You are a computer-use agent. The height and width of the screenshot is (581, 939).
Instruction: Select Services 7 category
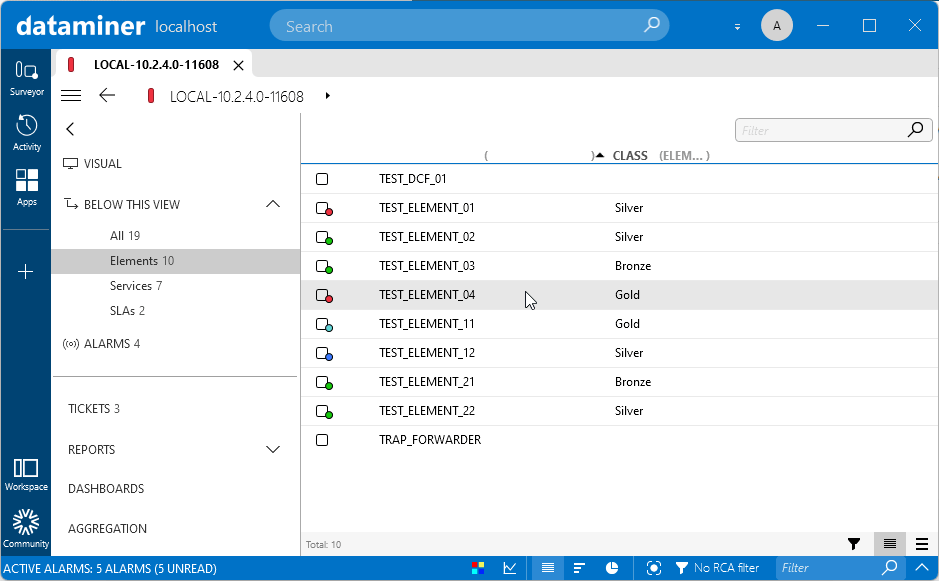click(x=136, y=286)
